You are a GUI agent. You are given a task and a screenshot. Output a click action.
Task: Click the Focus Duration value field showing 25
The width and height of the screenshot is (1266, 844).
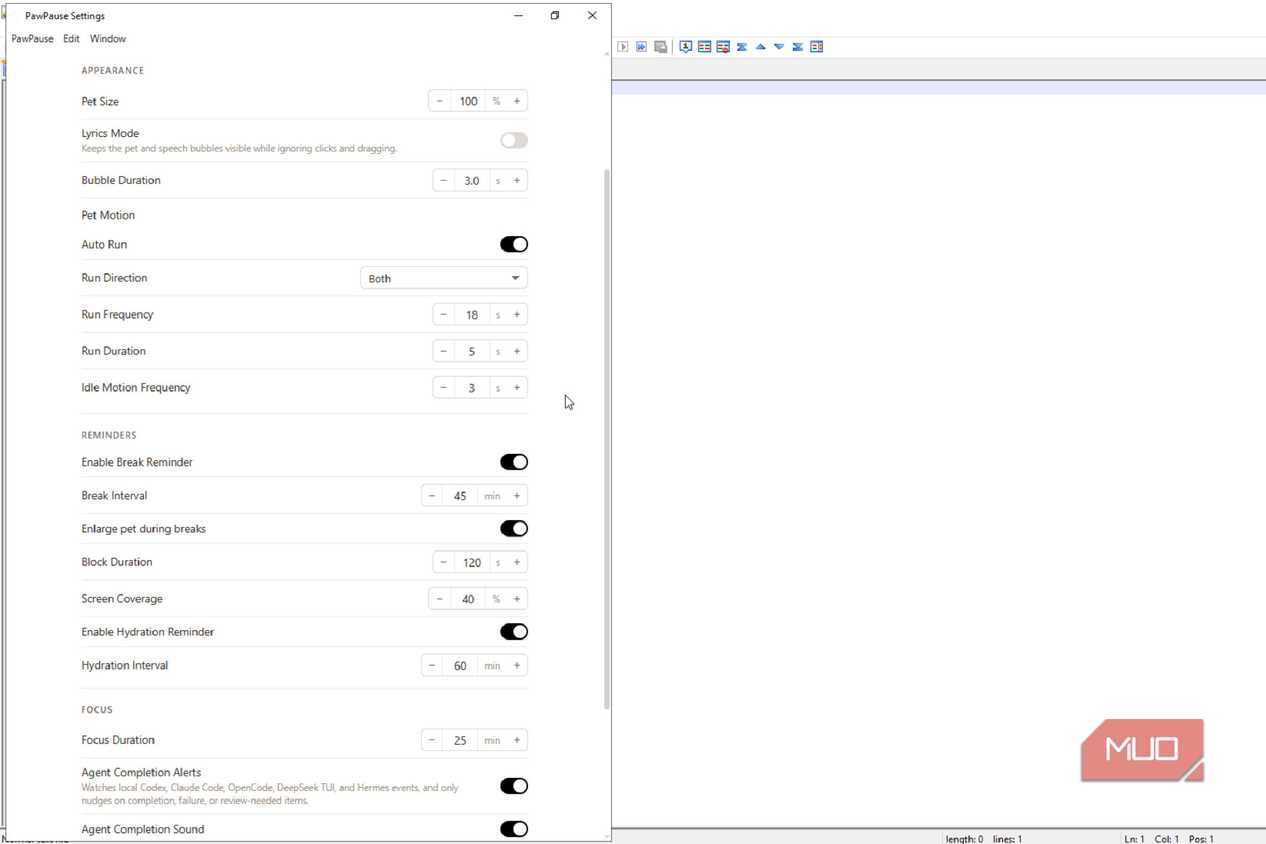pos(460,741)
